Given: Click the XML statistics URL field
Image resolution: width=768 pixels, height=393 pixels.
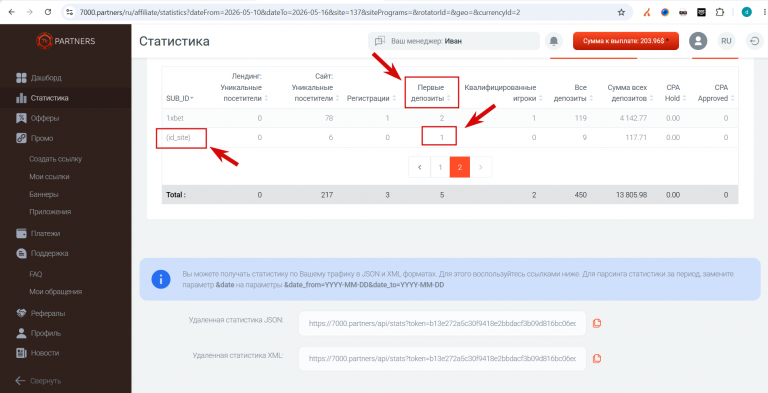Looking at the screenshot, I should tap(442, 359).
